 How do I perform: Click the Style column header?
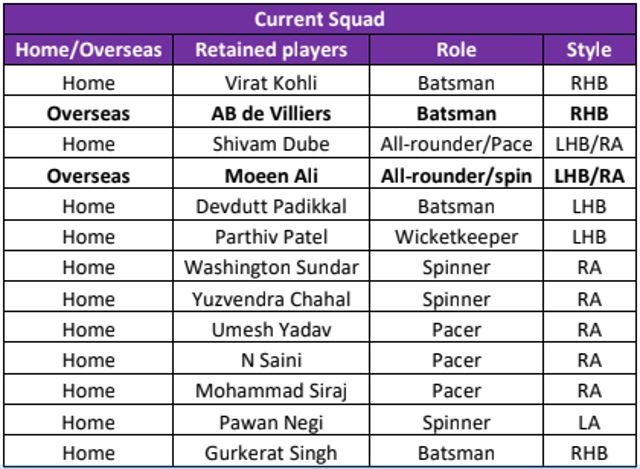[589, 50]
